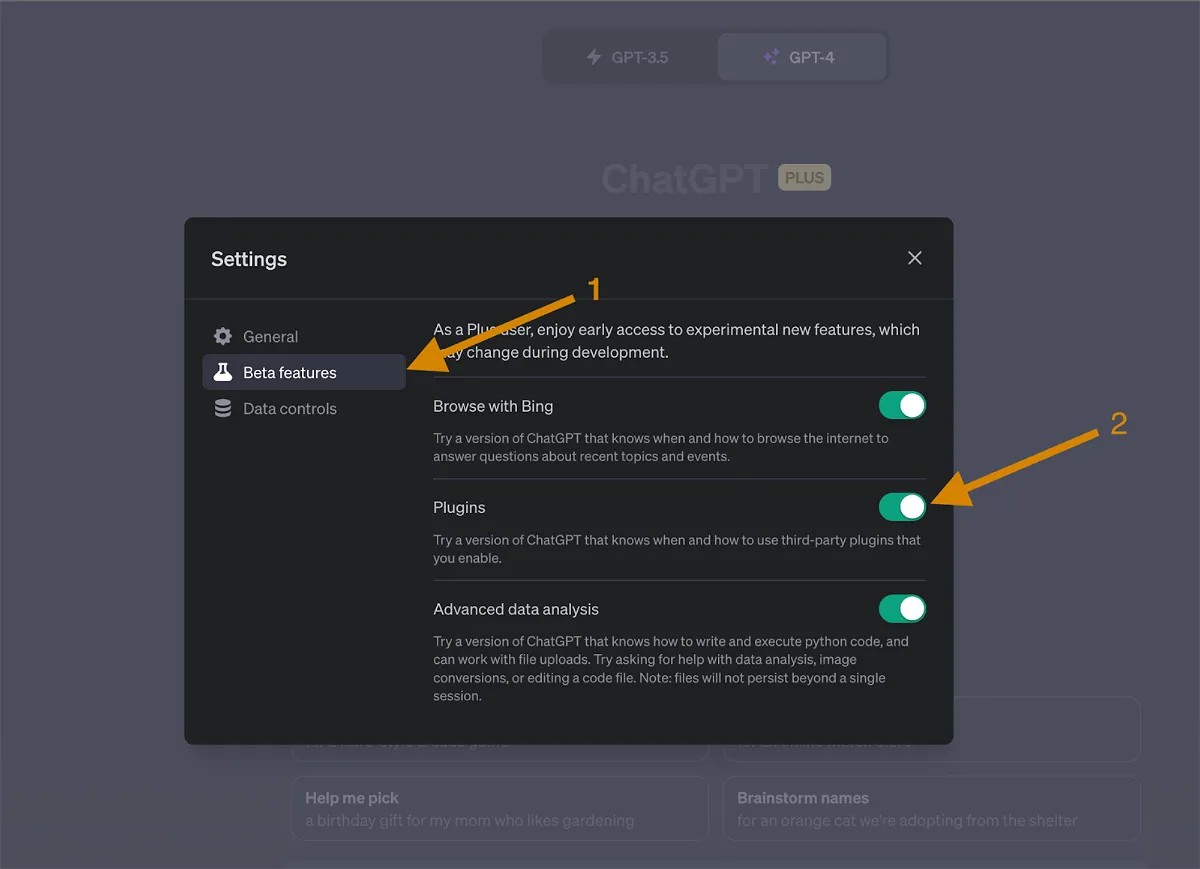Choose the 'Brainstorm names' suggestion card
Viewport: 1200px width, 869px height.
[x=932, y=809]
